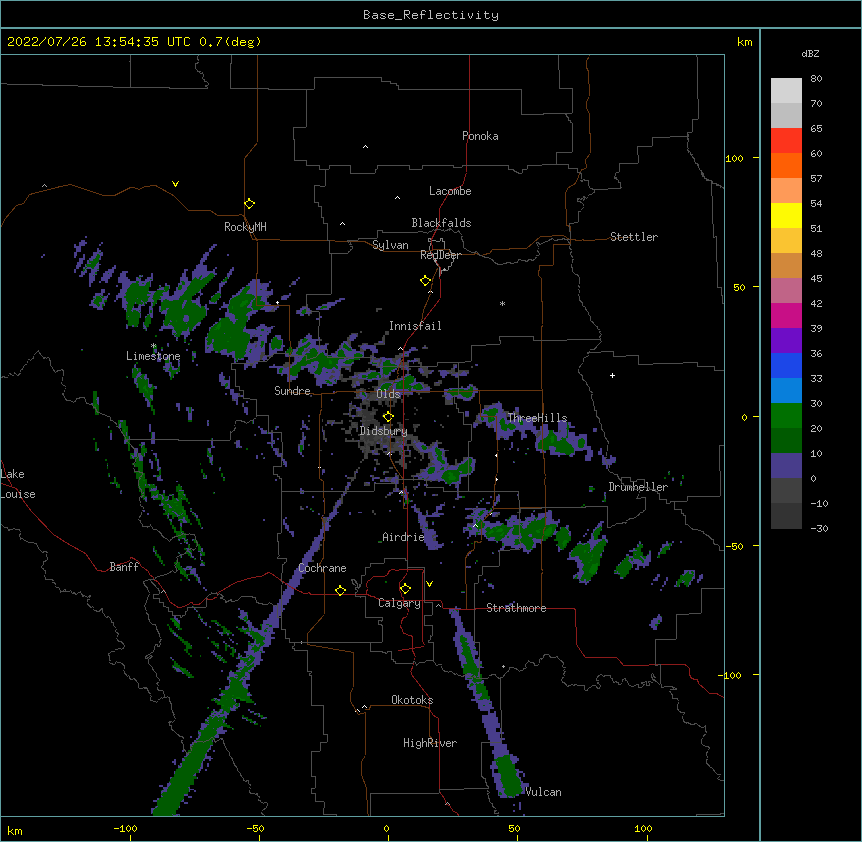Click the Cochrane town label

[x=322, y=568]
